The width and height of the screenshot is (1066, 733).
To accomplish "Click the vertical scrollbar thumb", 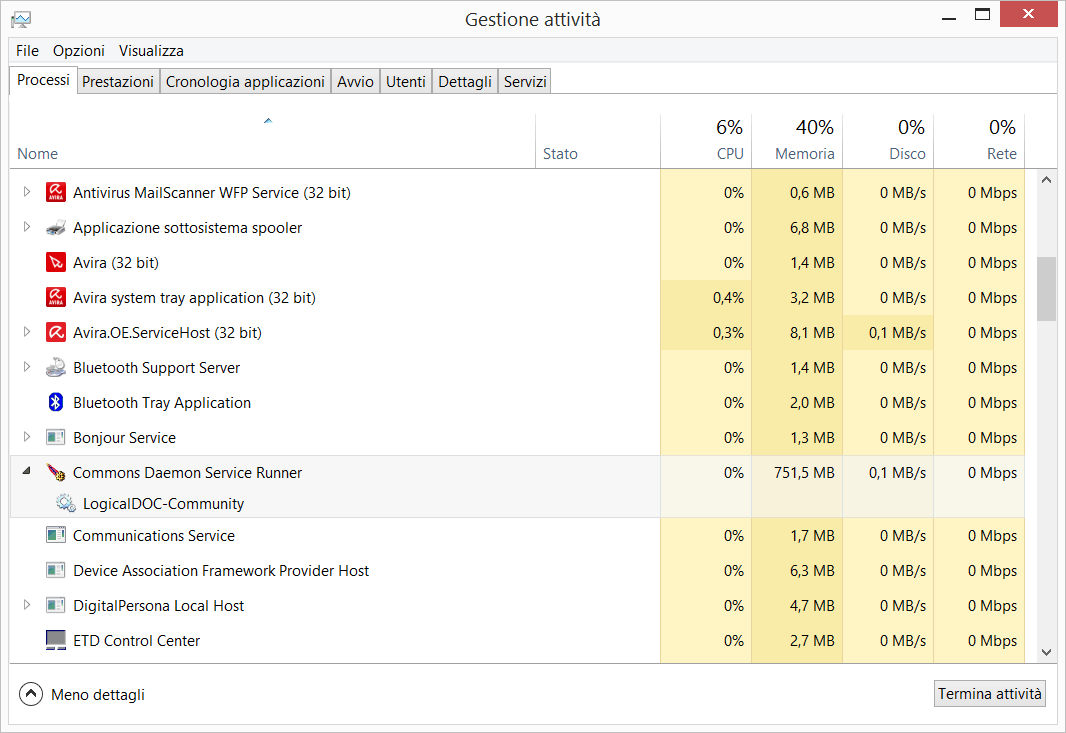I will (x=1046, y=288).
